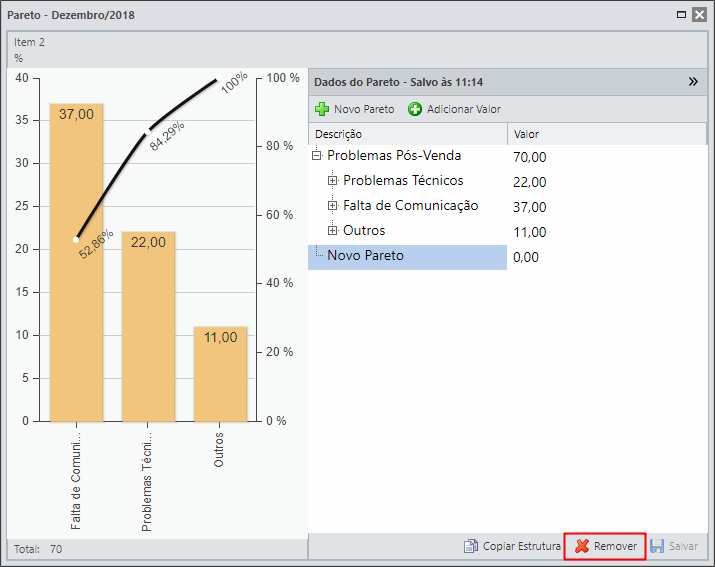
Task: Click the Dados do Pareto header title
Action: pyautogui.click(x=399, y=82)
